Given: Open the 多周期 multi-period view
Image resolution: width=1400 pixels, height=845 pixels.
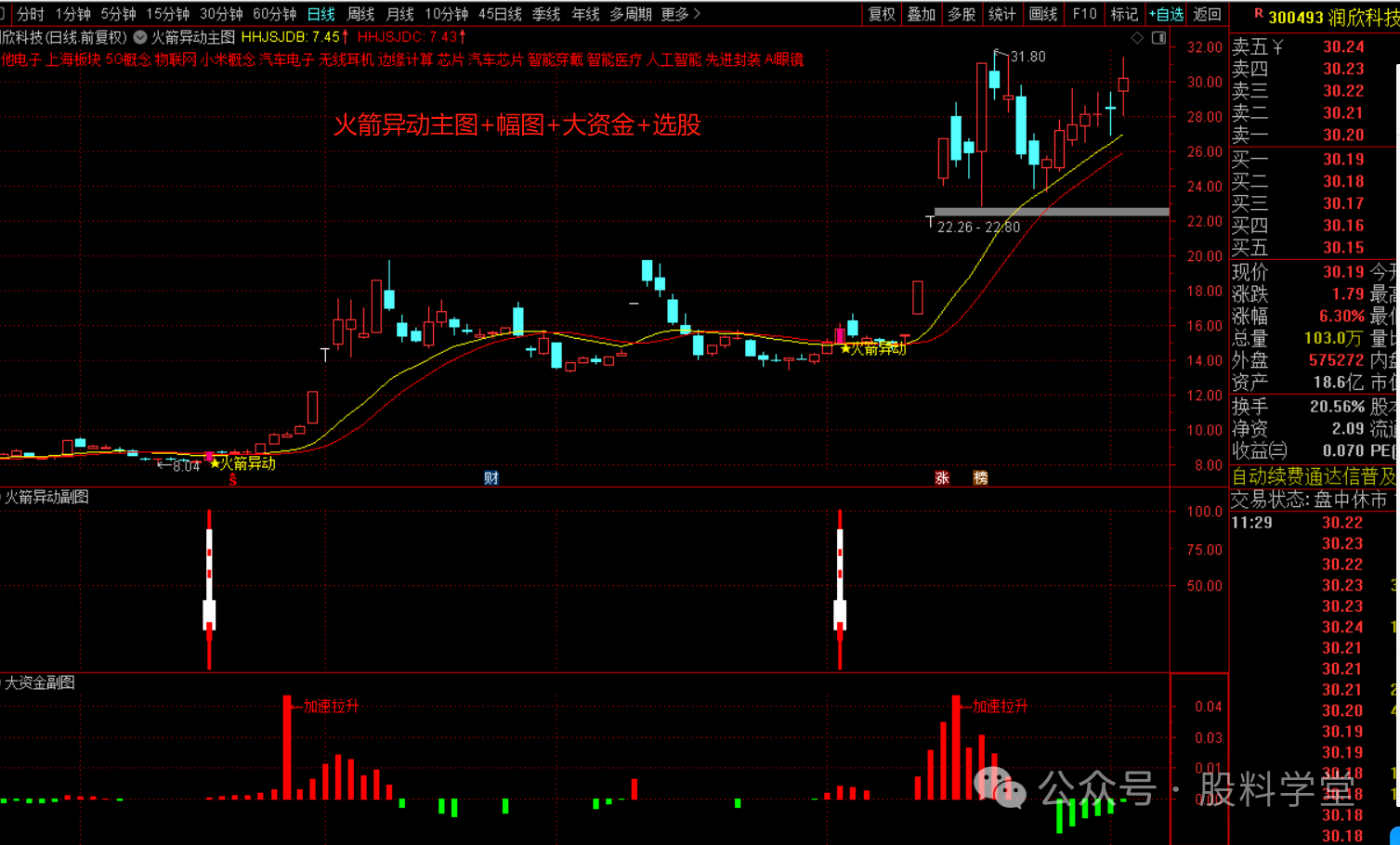Looking at the screenshot, I should tap(631, 14).
